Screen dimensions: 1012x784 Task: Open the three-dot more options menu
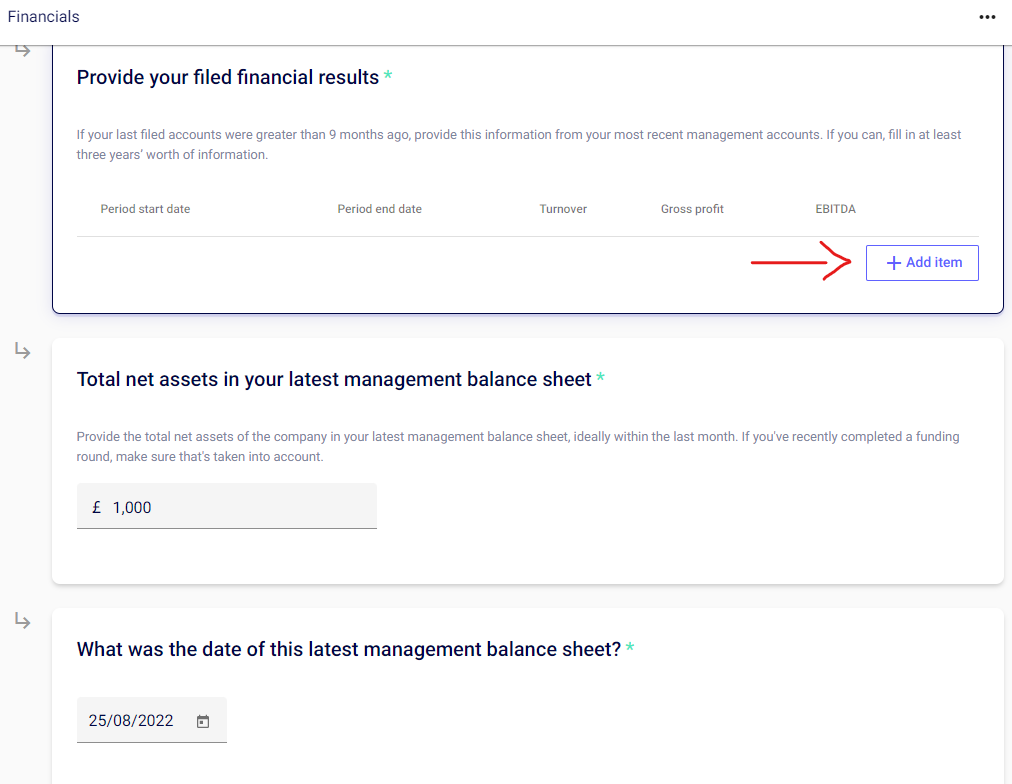pos(987,17)
